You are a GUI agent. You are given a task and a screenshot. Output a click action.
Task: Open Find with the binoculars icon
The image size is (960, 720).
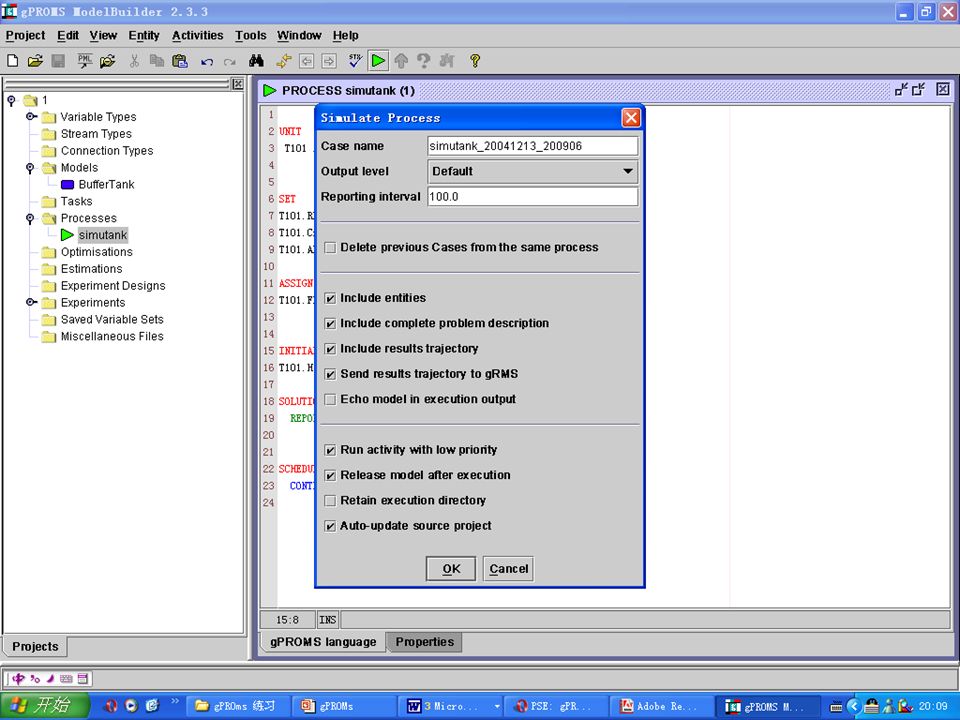pyautogui.click(x=256, y=61)
